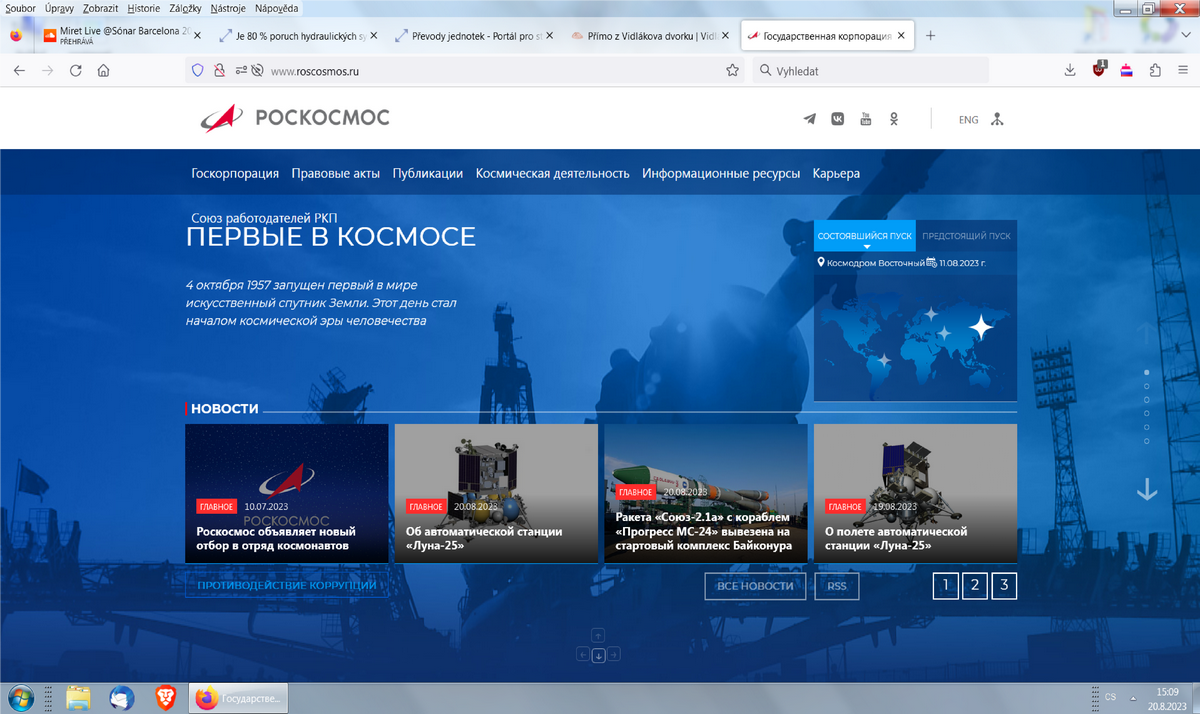This screenshot has height=714, width=1200.
Task: Open the Nástroje menu in the menu bar
Action: (x=228, y=8)
